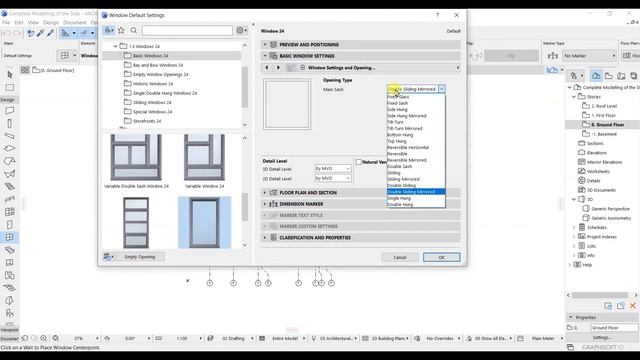Open 1. First Floor story in Navigator
Image resolution: width=640 pixels, height=360 pixels.
(604, 116)
